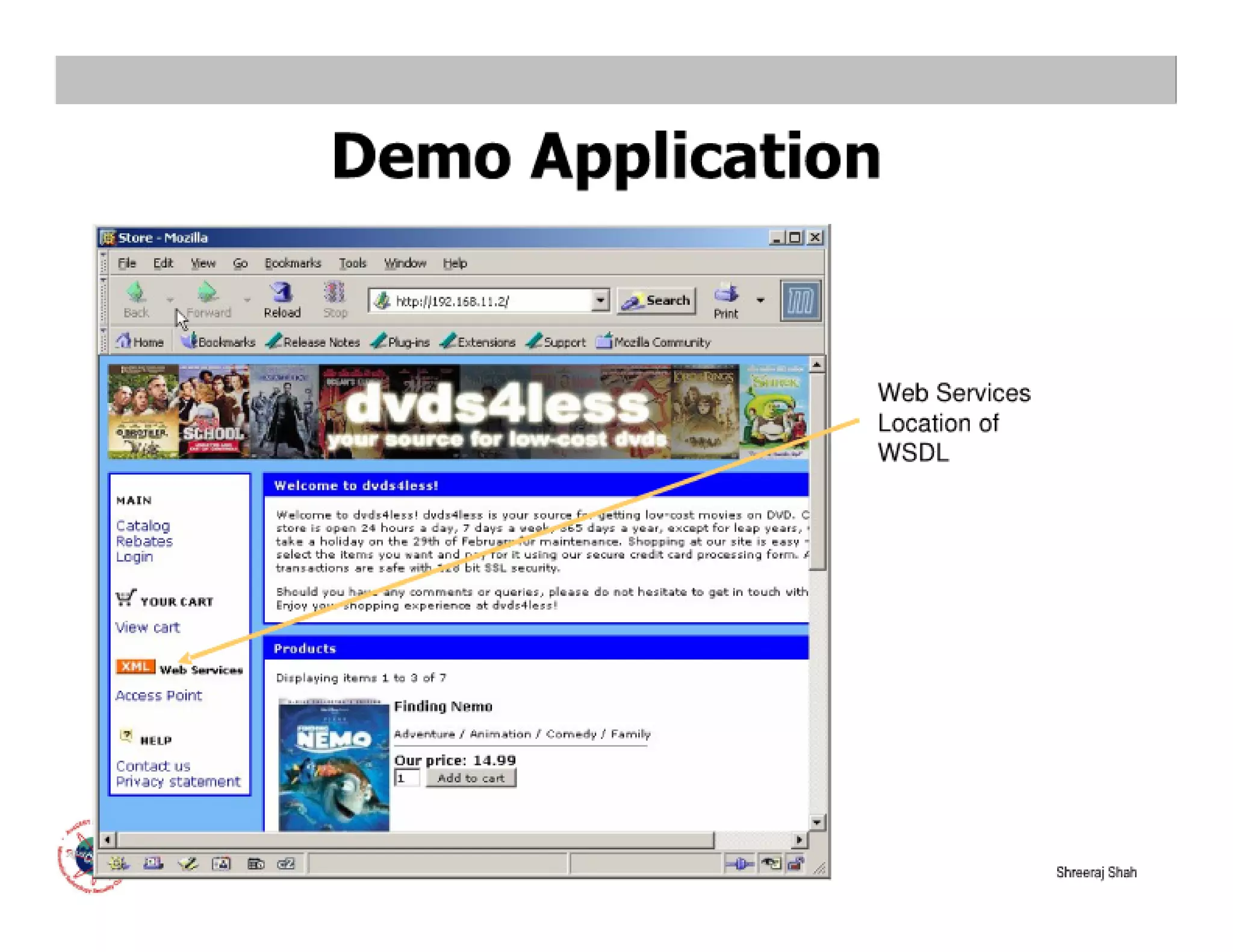Click the quantity input for Finding Nemo
This screenshot has width=1233, height=952.
click(407, 778)
